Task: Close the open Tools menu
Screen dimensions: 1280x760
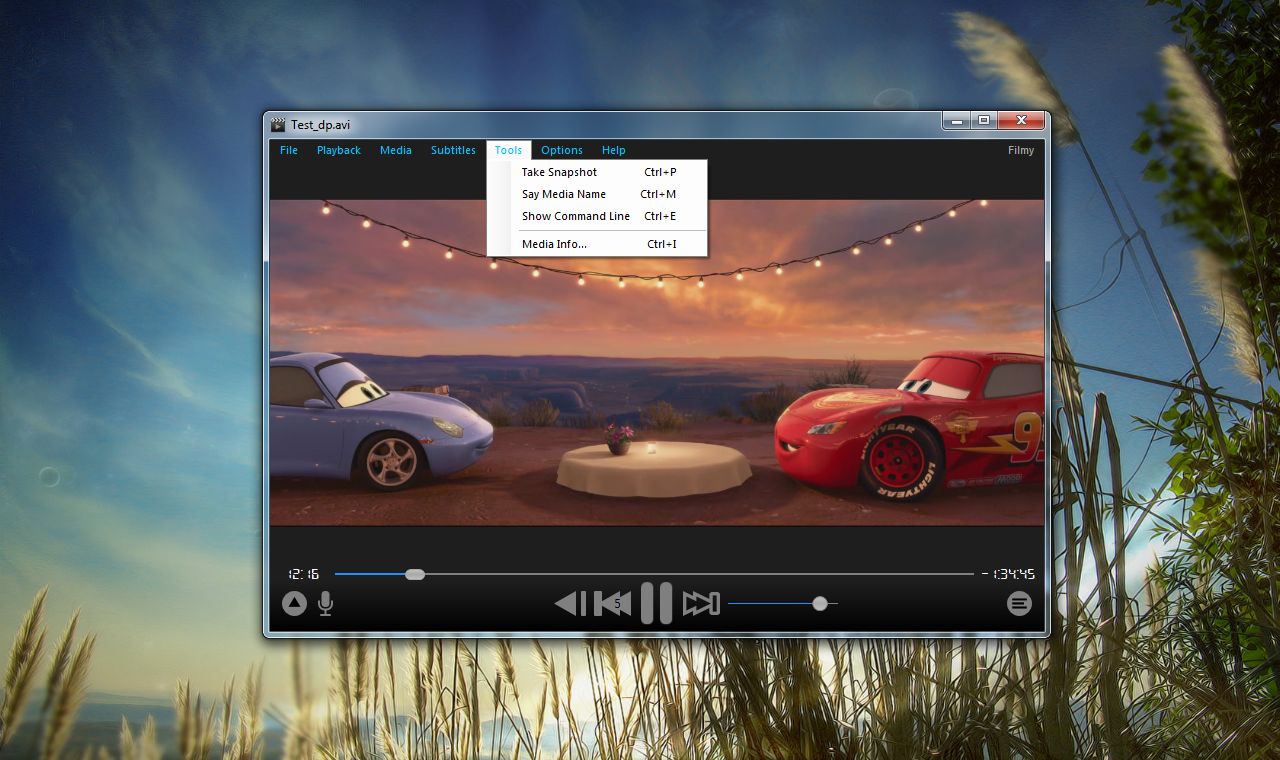Action: [508, 150]
